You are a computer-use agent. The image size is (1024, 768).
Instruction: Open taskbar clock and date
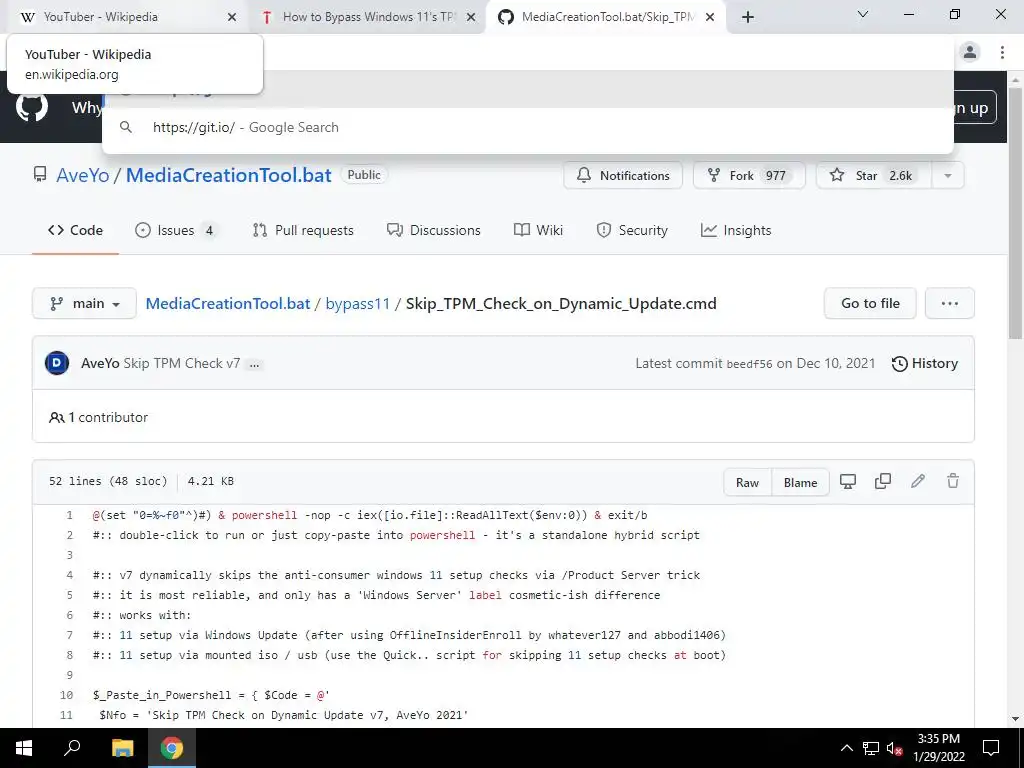[939, 748]
